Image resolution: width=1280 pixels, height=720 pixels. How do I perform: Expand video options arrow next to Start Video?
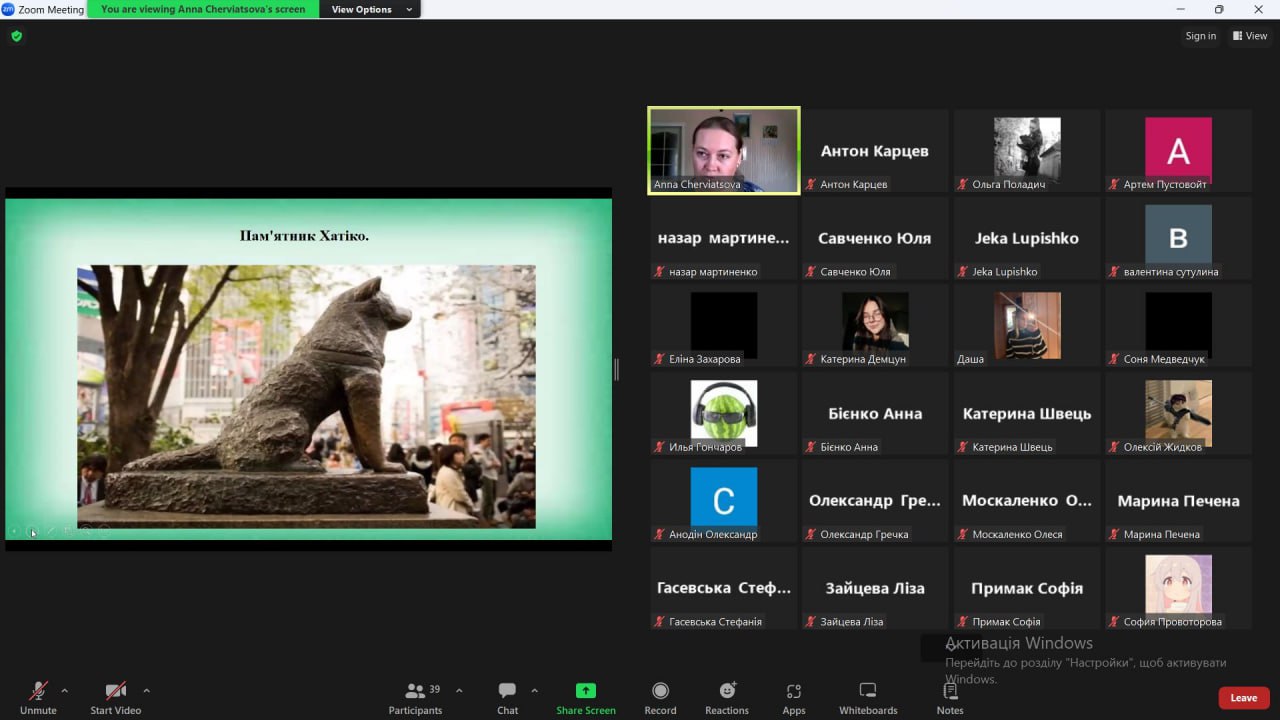coord(146,690)
